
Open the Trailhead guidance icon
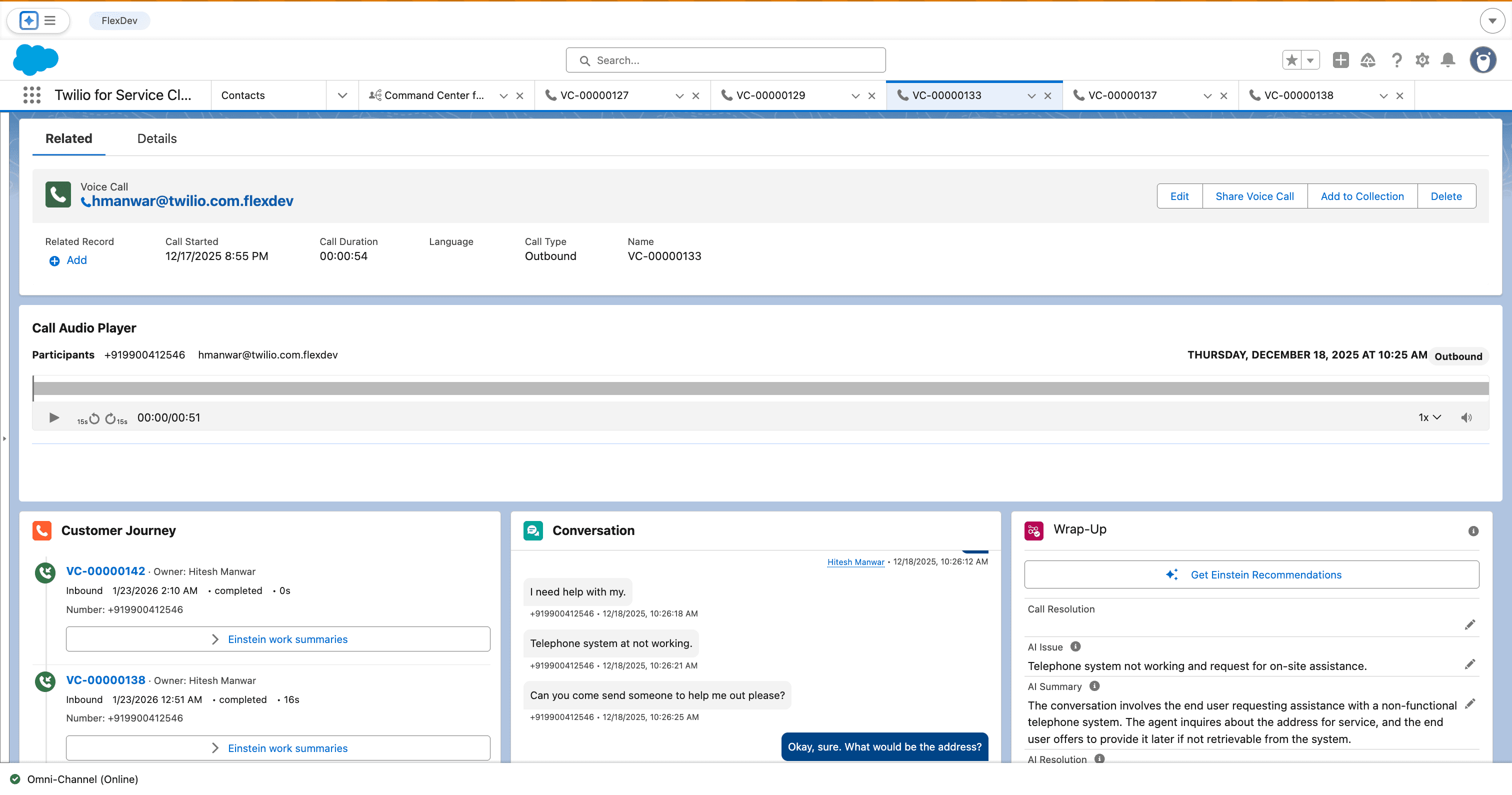1368,60
